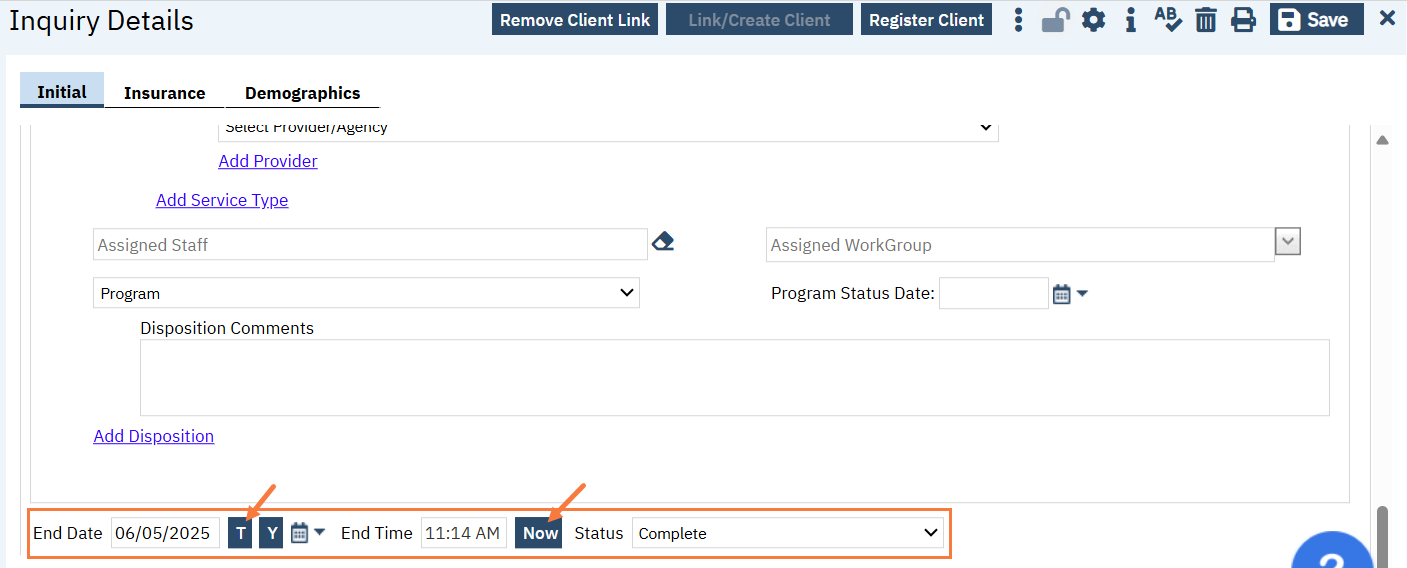Switch to the Insurance tab

tap(164, 93)
